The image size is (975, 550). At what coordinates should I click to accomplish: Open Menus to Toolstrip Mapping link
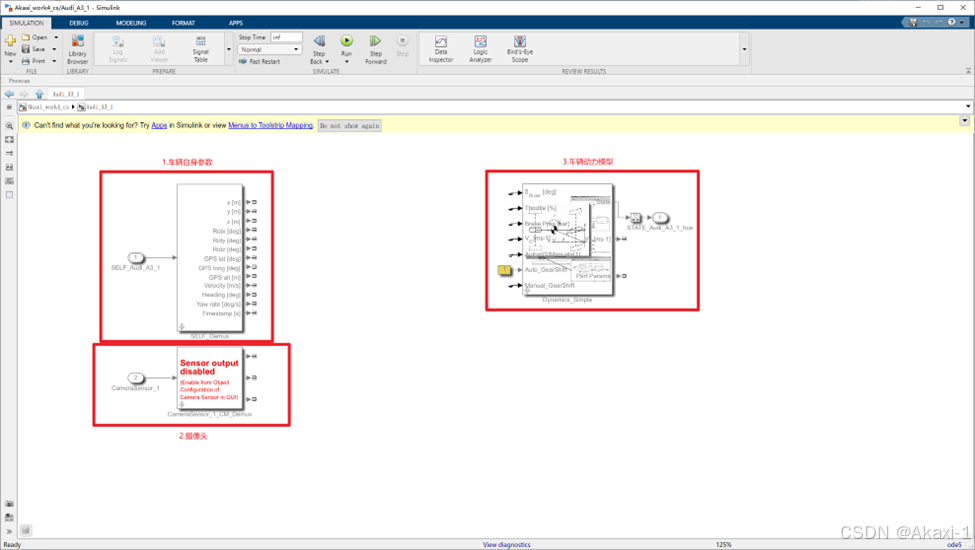(x=270, y=126)
